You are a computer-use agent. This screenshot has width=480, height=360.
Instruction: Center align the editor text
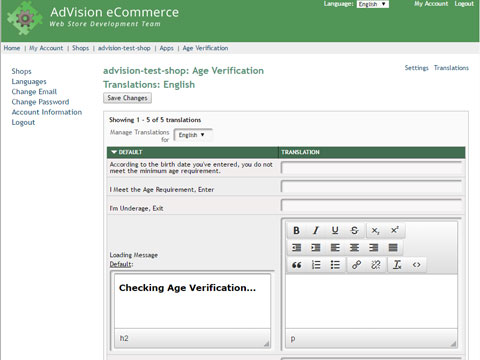click(354, 248)
